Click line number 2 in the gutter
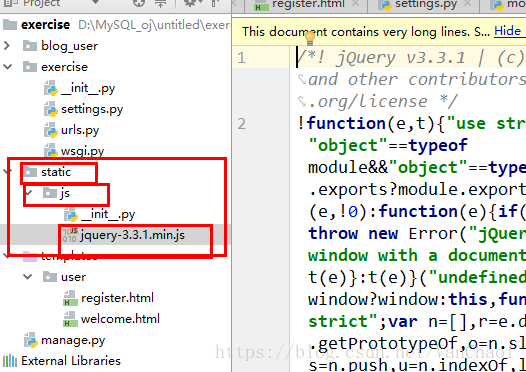 [x=241, y=124]
